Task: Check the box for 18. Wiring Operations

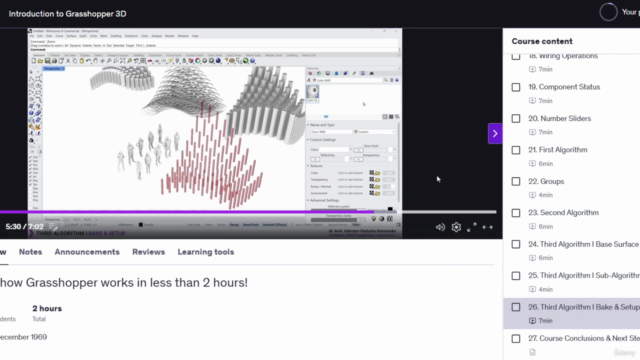Action: click(516, 56)
